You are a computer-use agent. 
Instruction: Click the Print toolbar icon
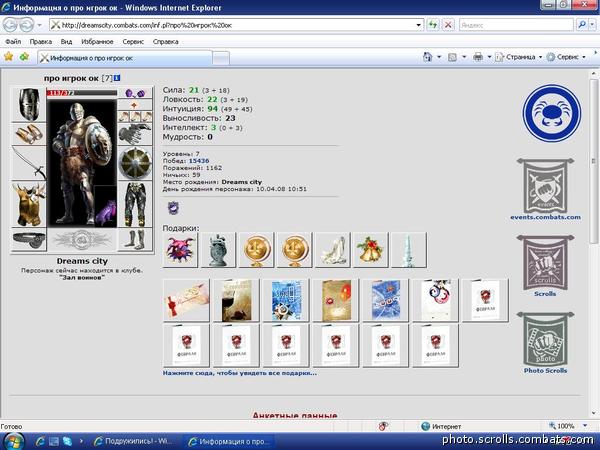[478, 57]
